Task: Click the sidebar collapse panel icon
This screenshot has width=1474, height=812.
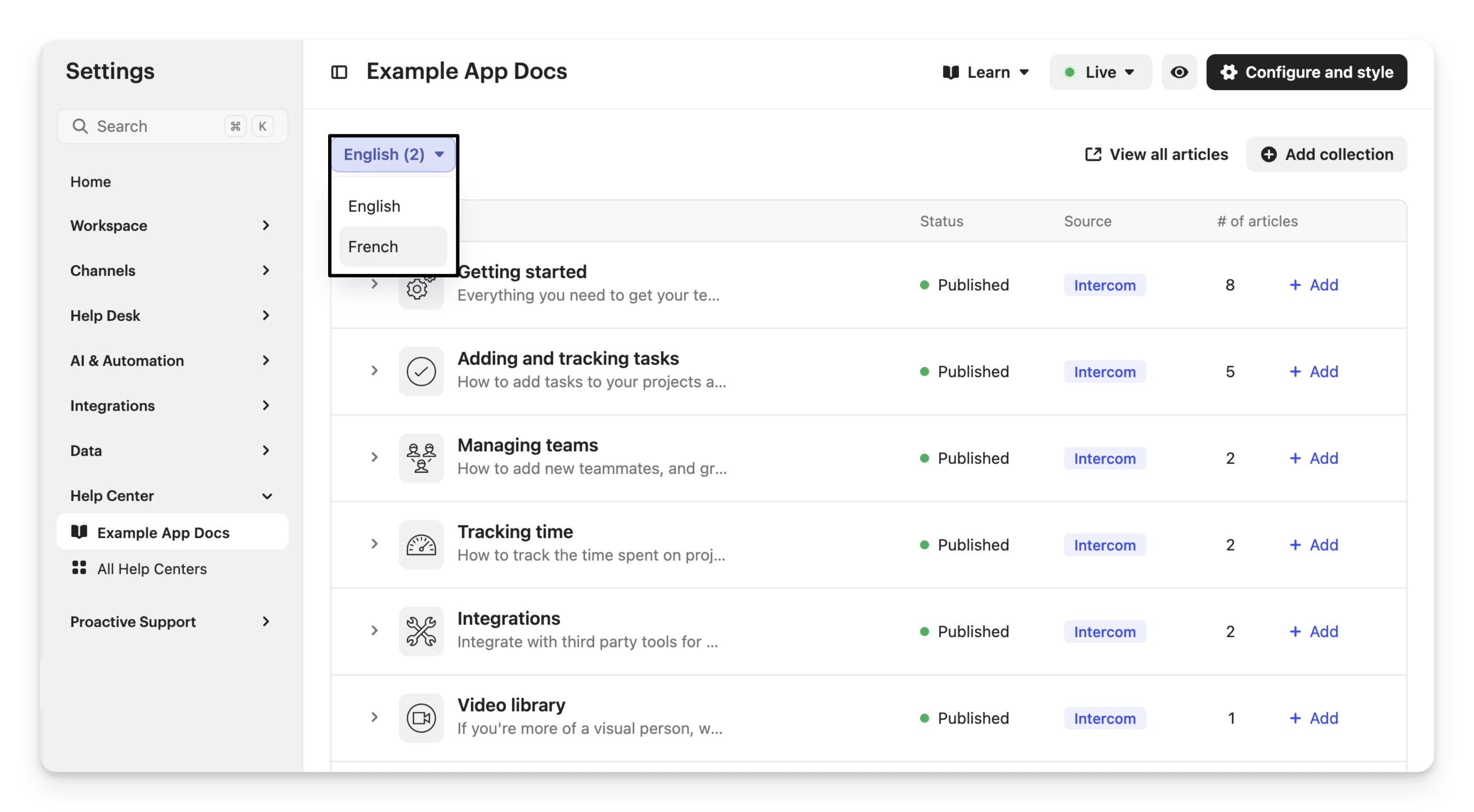Action: click(x=339, y=72)
